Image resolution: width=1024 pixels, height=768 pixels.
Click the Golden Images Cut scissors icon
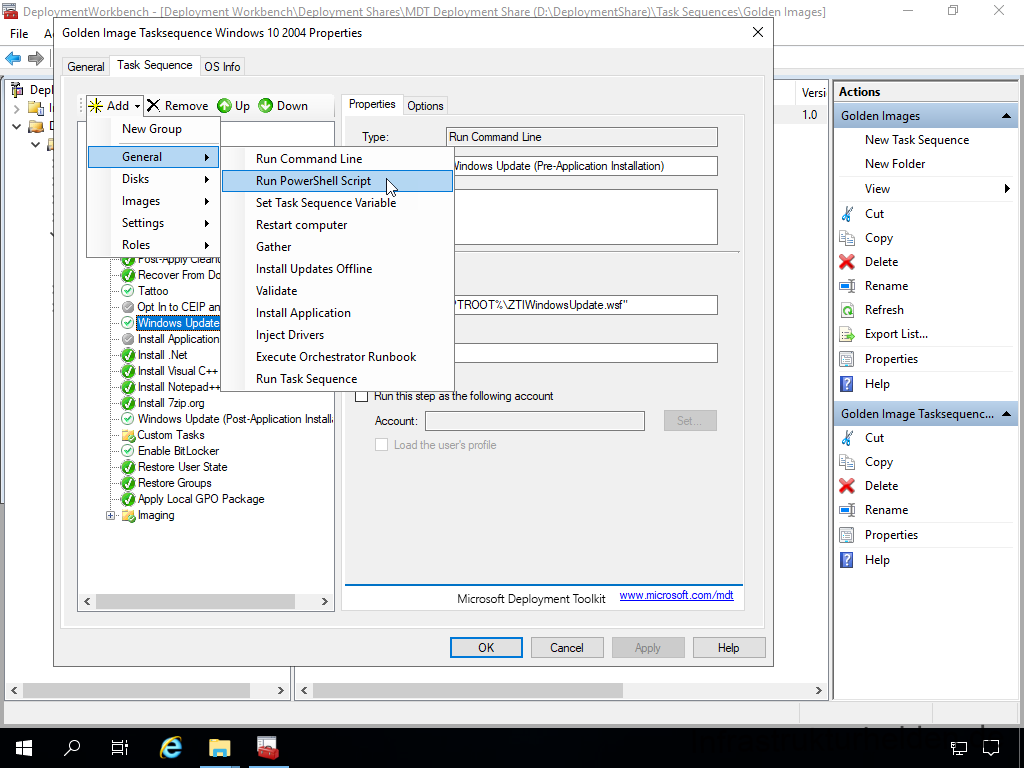click(847, 214)
